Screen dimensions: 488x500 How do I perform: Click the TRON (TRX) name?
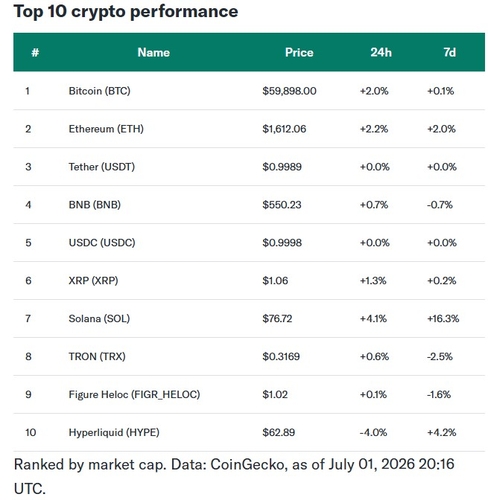(x=97, y=356)
